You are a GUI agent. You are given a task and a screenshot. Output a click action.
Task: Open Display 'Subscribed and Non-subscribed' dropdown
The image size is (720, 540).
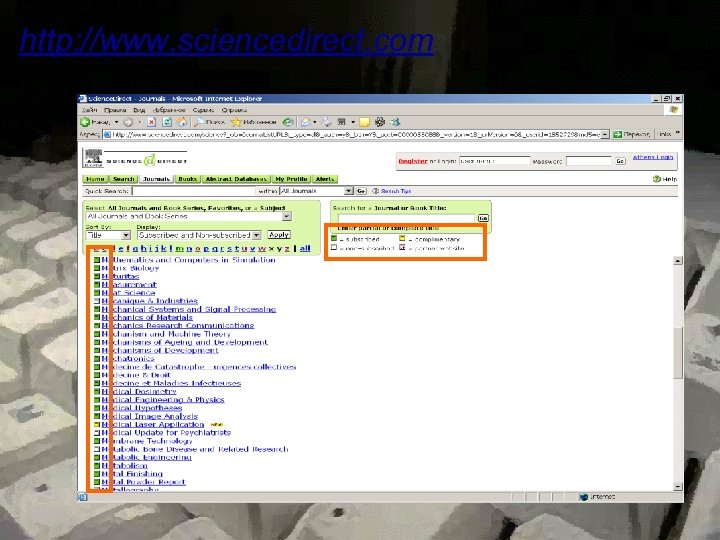(257, 235)
